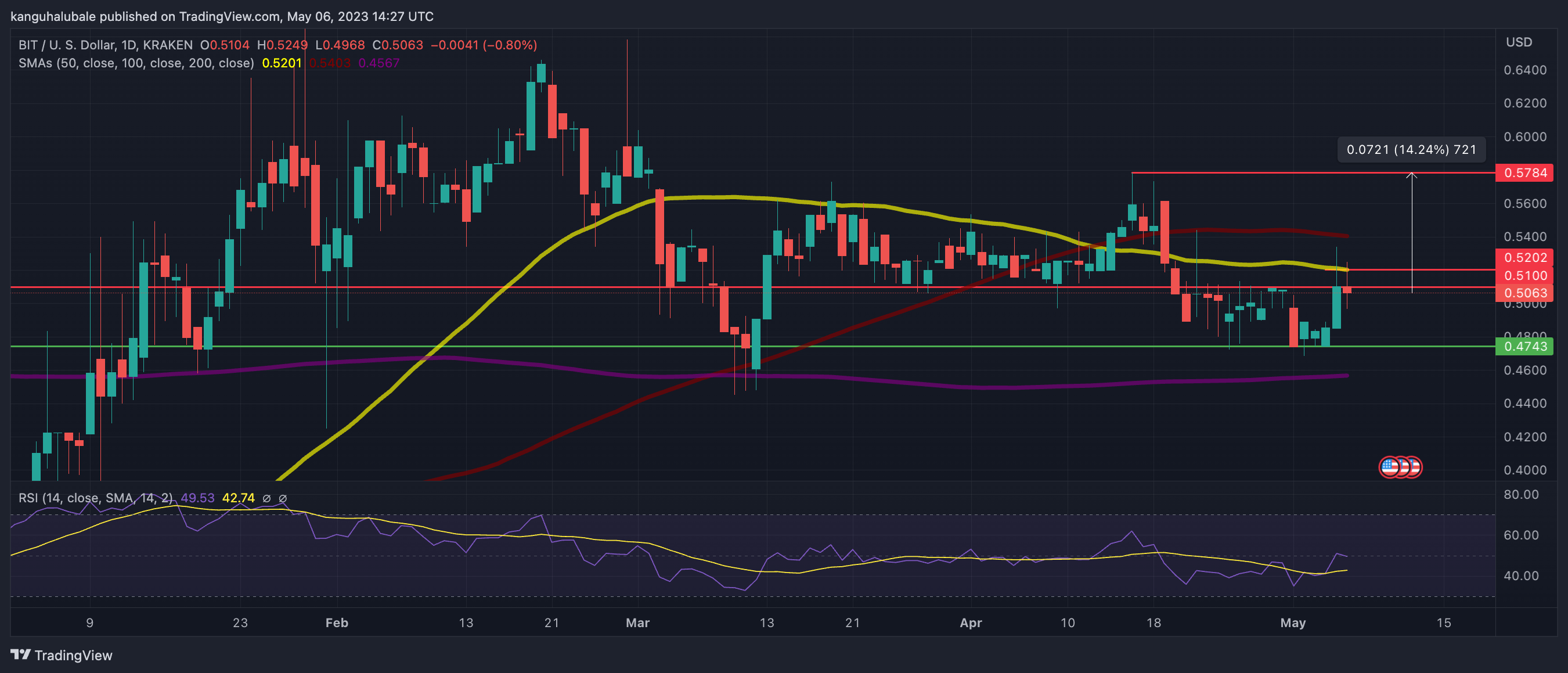Viewport: 1568px width, 673px height.
Task: Click the low price L0.4968 in header
Action: 340,45
